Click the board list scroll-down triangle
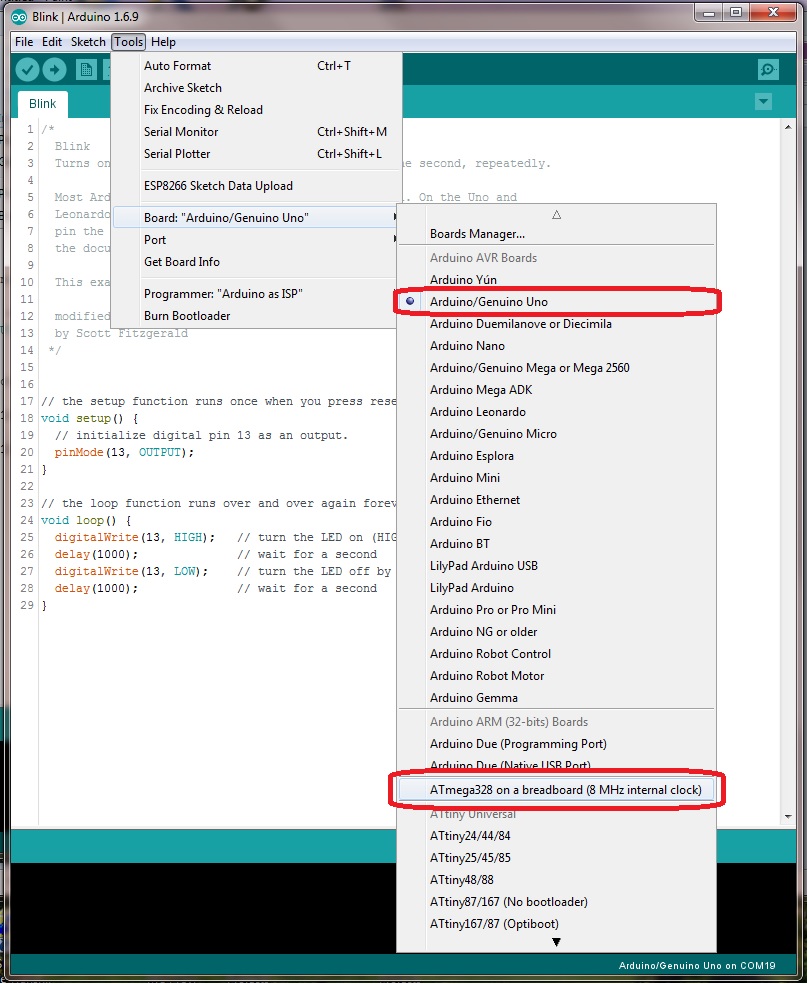Viewport: 809px width, 984px height. point(557,942)
